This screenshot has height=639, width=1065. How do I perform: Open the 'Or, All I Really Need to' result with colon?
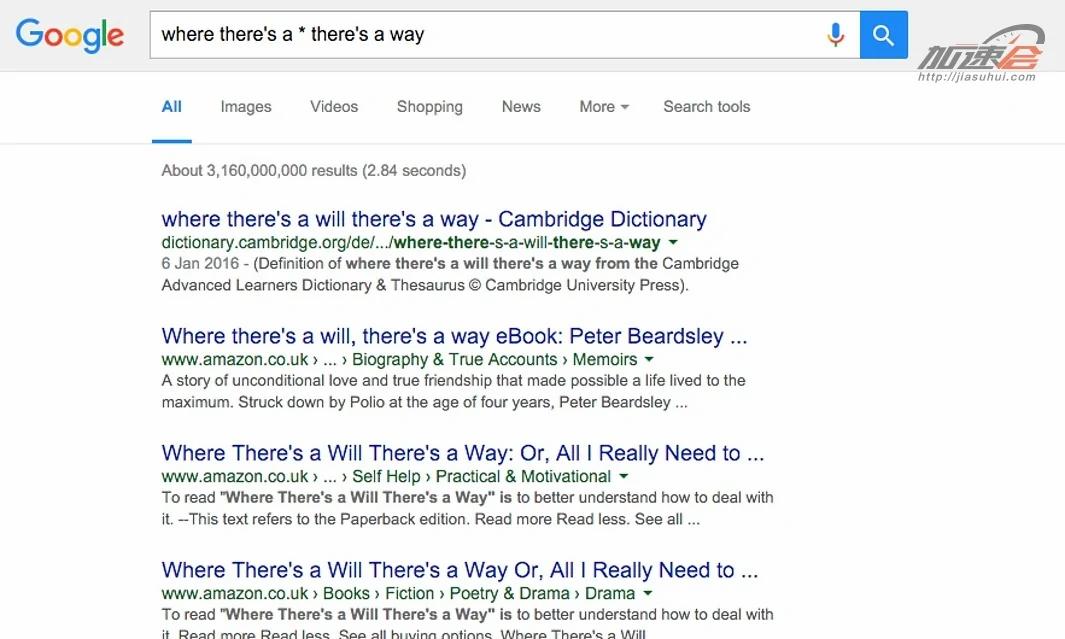point(462,453)
